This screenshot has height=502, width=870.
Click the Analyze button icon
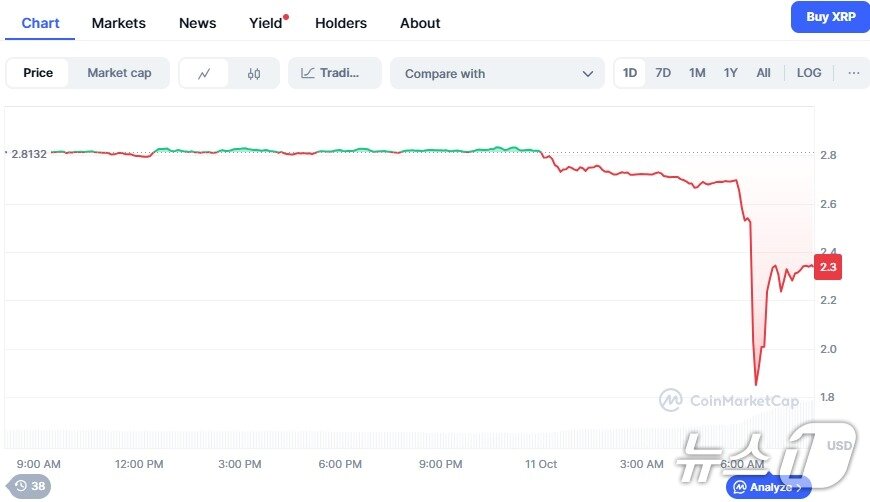click(740, 487)
